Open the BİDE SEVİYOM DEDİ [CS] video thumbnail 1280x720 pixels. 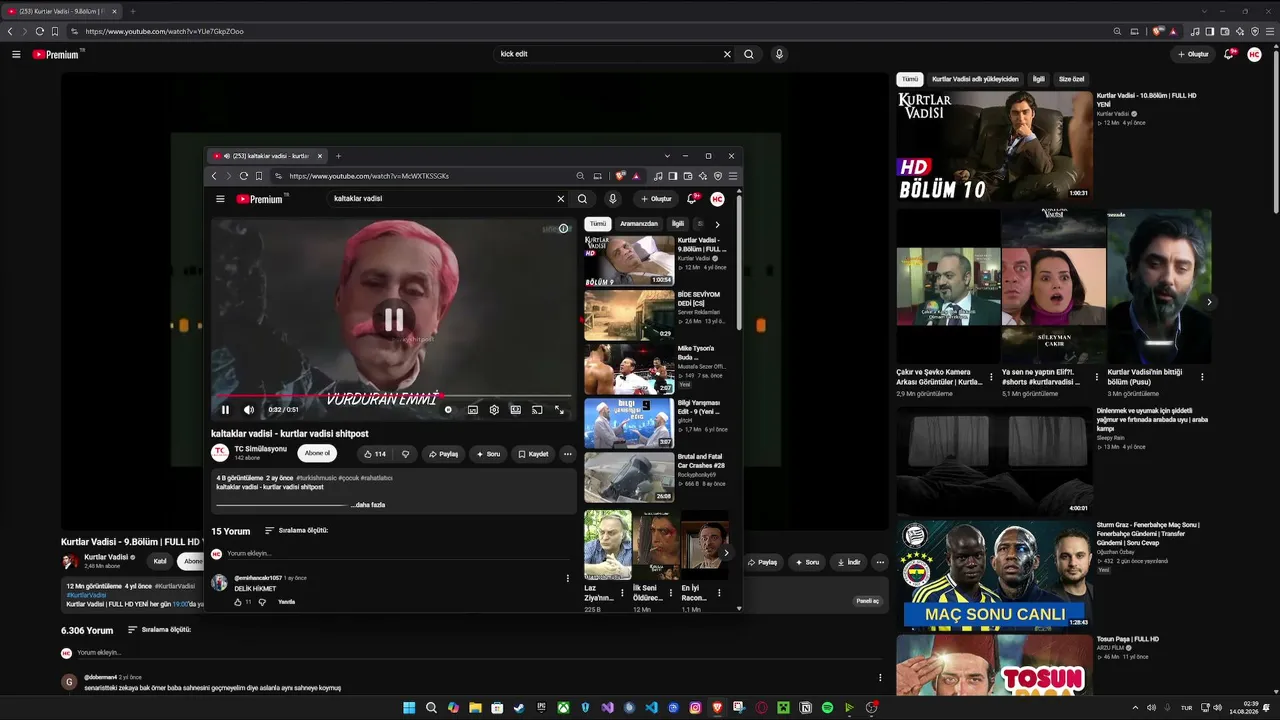629,315
